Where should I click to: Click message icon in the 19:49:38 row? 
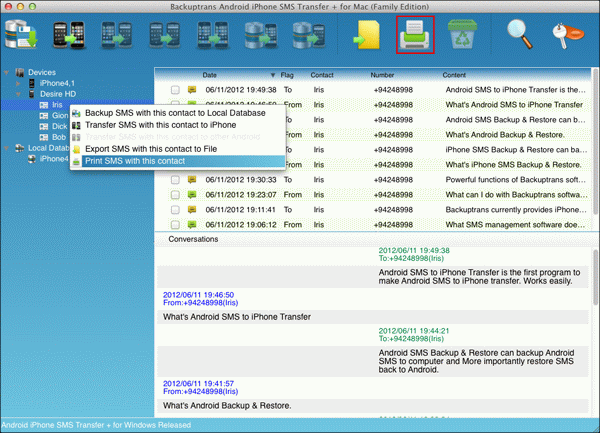pyautogui.click(x=192, y=90)
